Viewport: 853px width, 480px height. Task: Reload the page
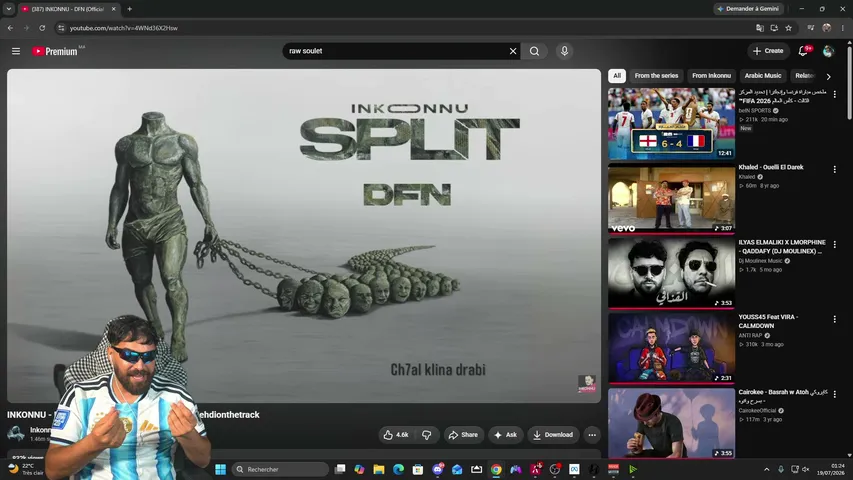(42, 28)
